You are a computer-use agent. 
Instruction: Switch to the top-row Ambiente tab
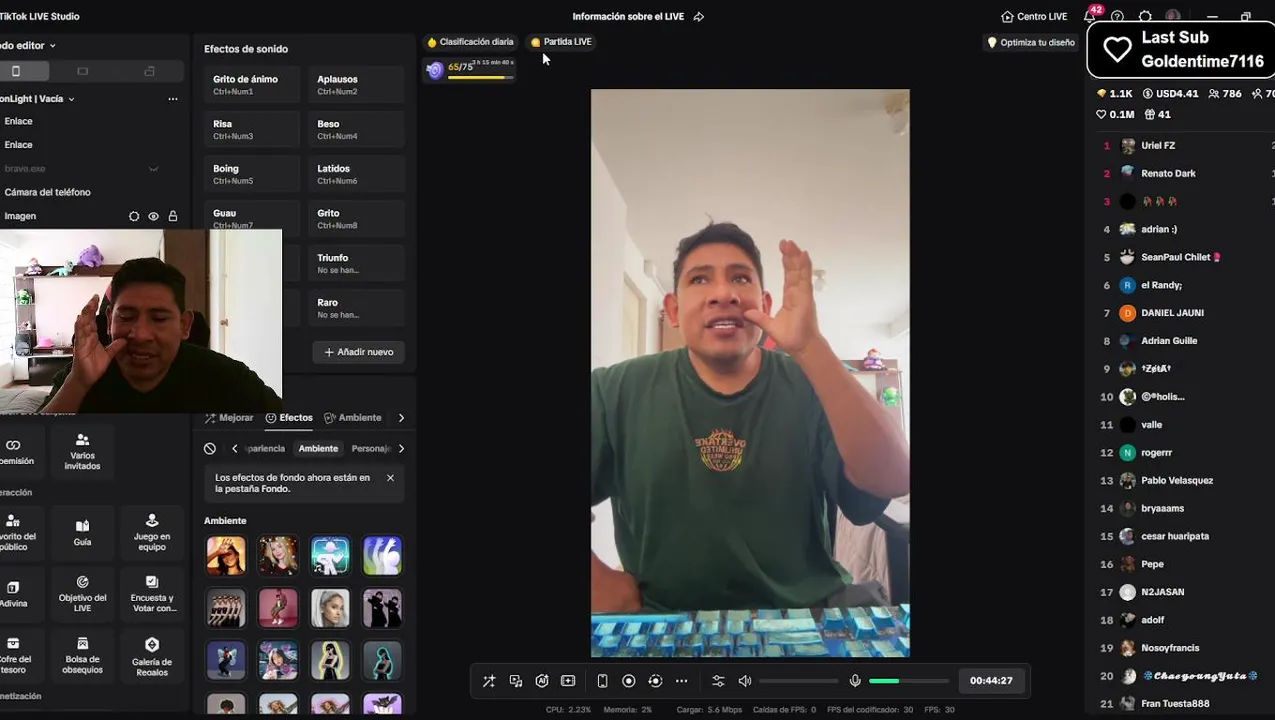point(353,418)
